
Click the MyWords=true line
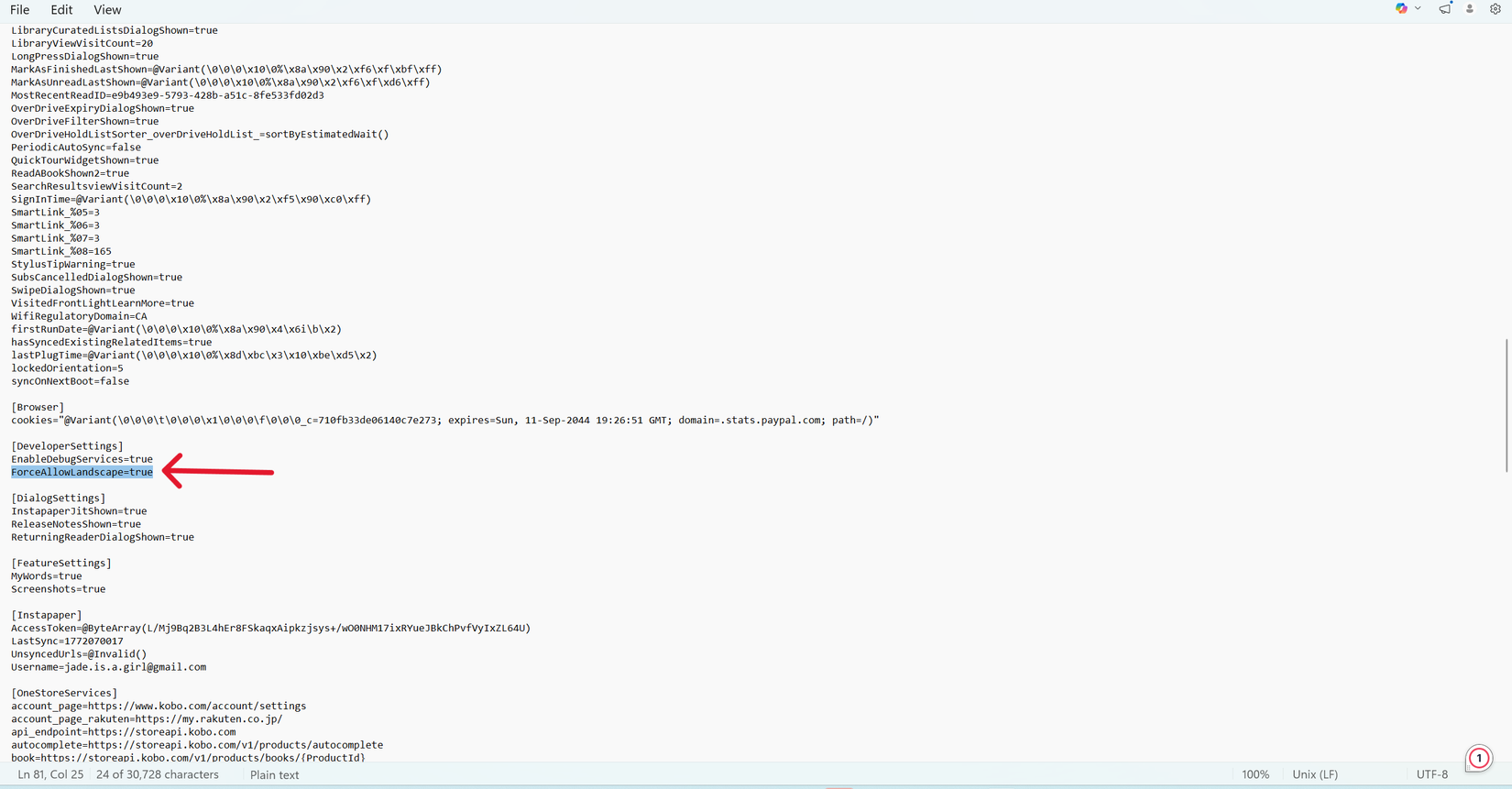coord(47,576)
